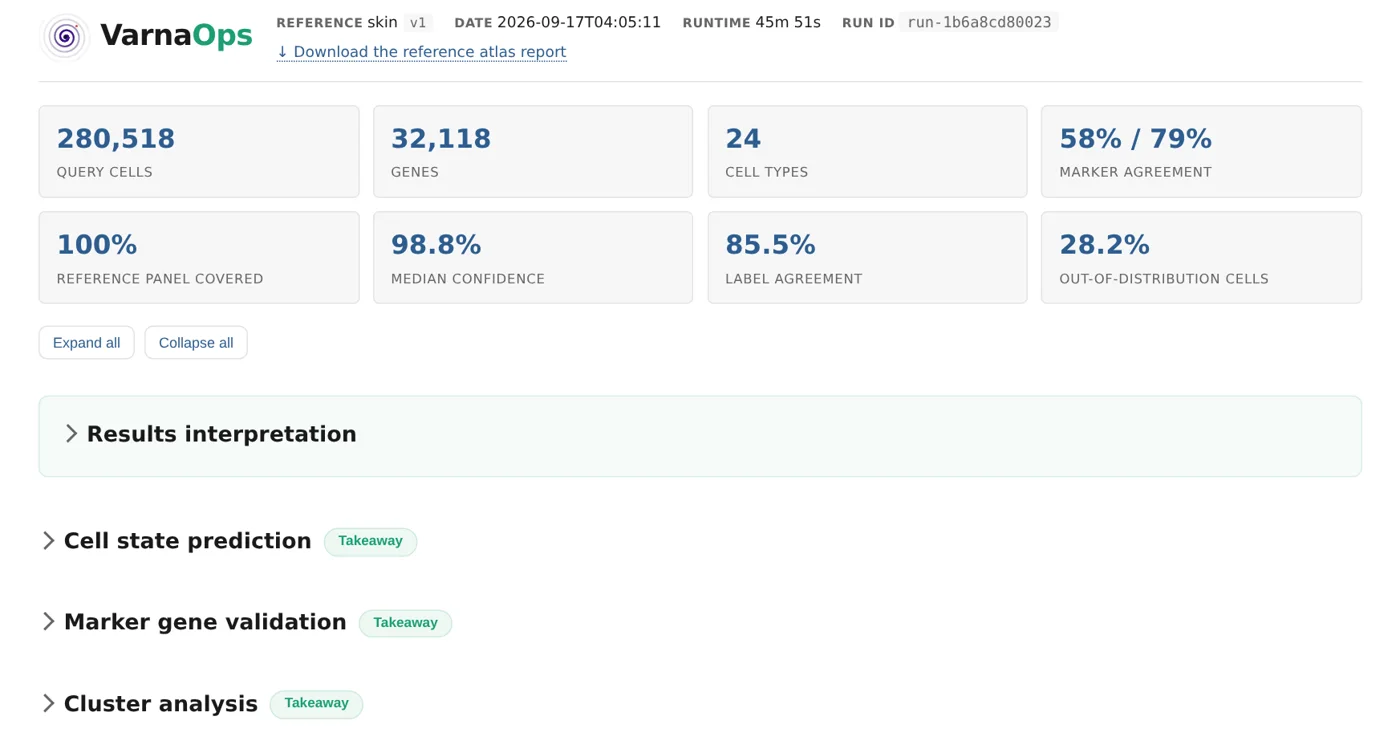Click the 100% reference panel covered value

[x=97, y=245]
